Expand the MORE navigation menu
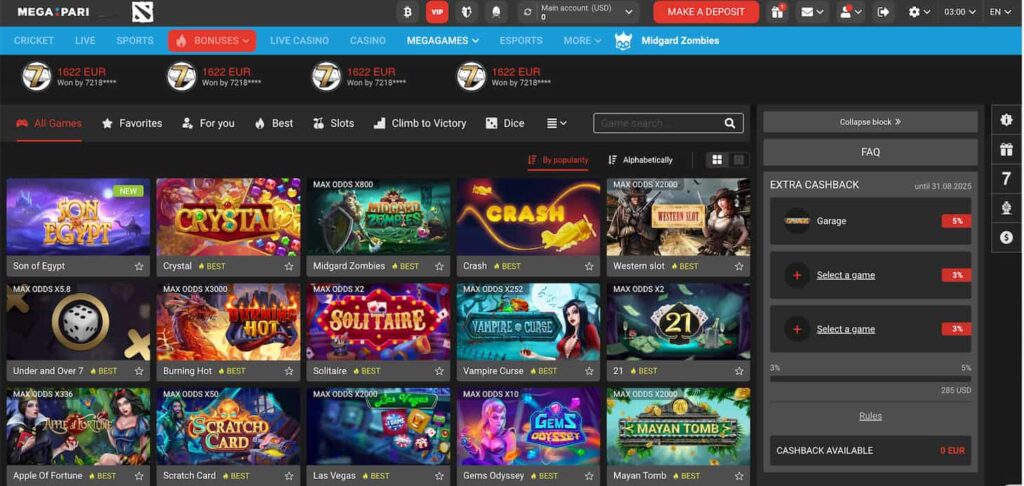Screen dimensions: 1024x486 [x=582, y=40]
